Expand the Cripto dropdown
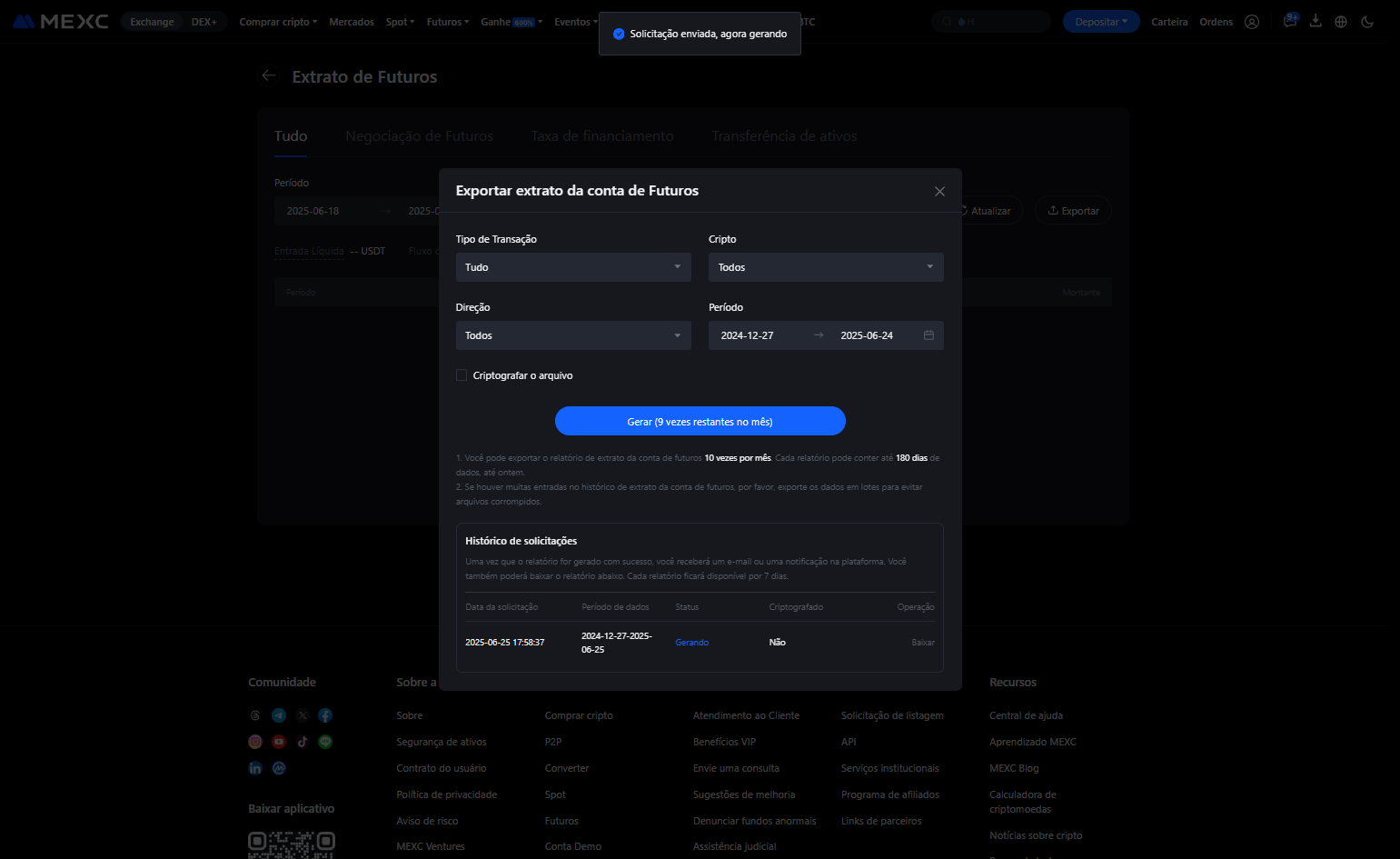The width and height of the screenshot is (1400, 859). [x=826, y=267]
